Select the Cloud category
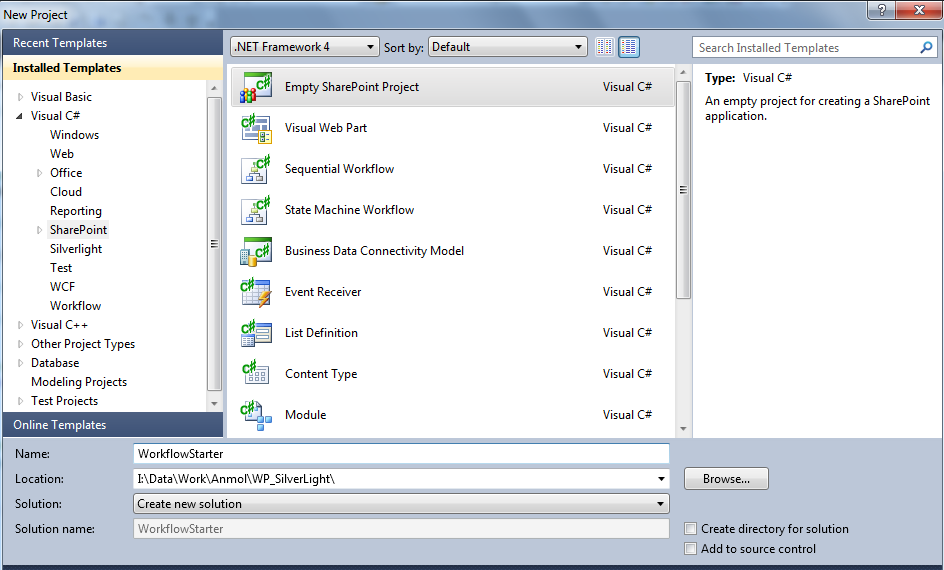 tap(66, 192)
